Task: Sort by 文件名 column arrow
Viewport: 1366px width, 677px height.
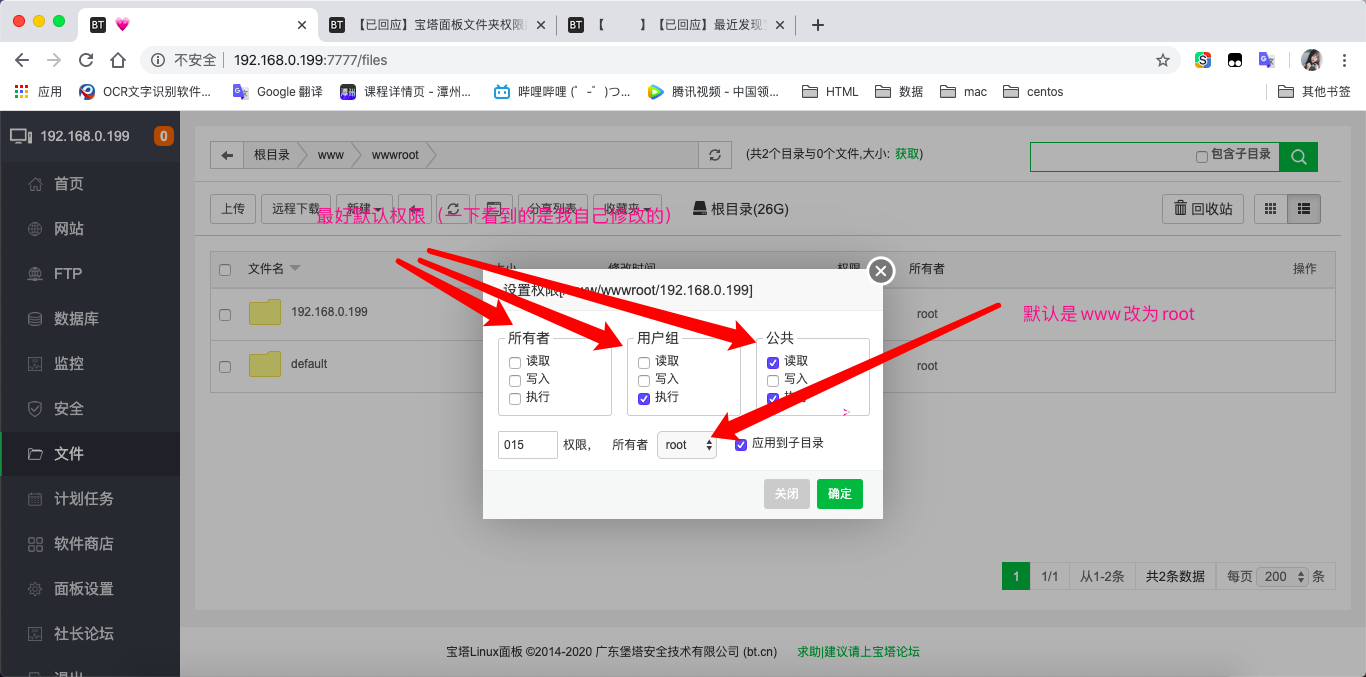Action: coord(295,268)
